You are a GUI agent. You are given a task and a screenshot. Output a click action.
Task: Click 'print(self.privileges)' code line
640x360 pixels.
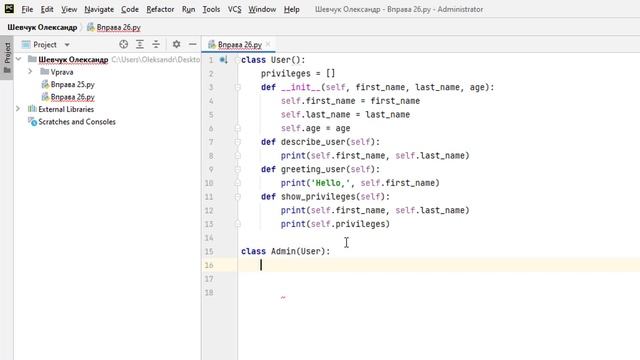335,224
